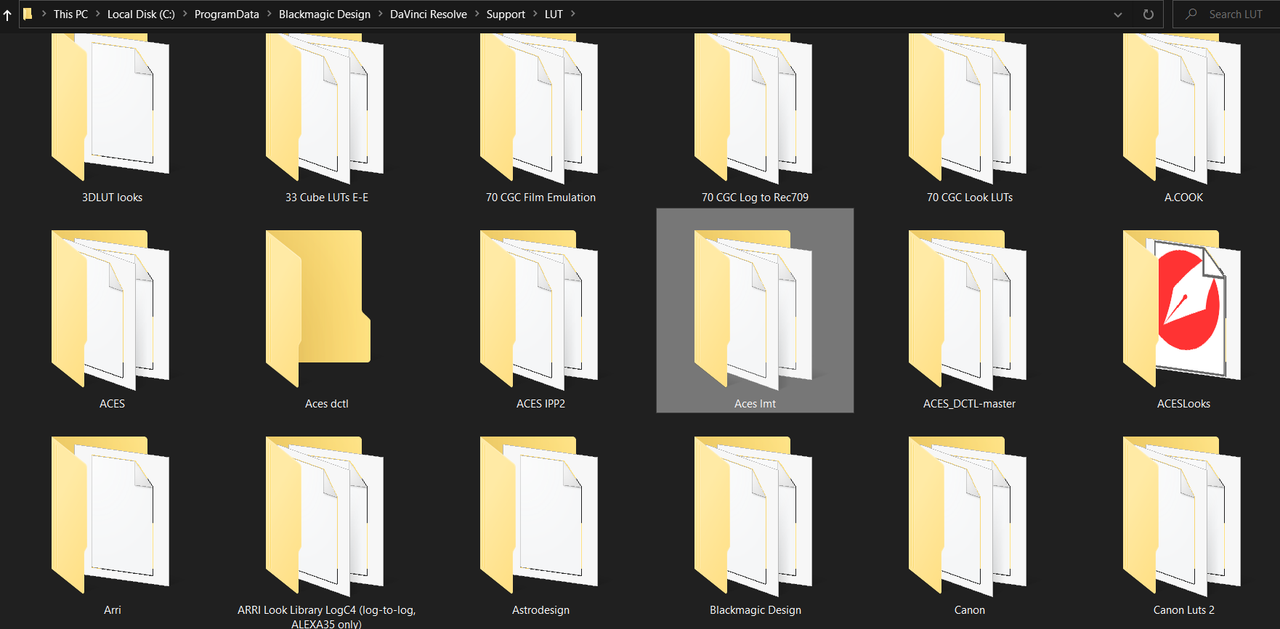This screenshot has height=629, width=1280.
Task: Go to ProgramData in the address path
Action: point(227,15)
